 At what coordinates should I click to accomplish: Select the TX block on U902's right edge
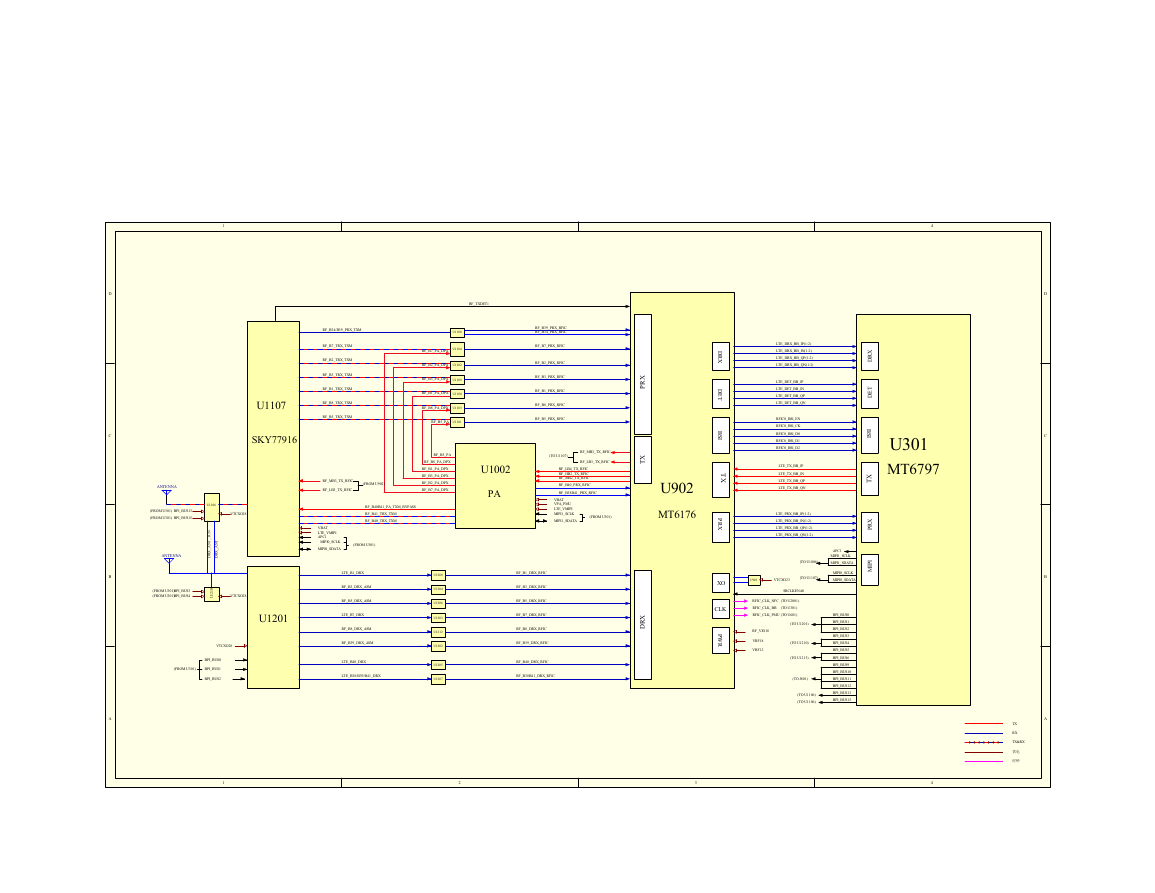pyautogui.click(x=720, y=480)
